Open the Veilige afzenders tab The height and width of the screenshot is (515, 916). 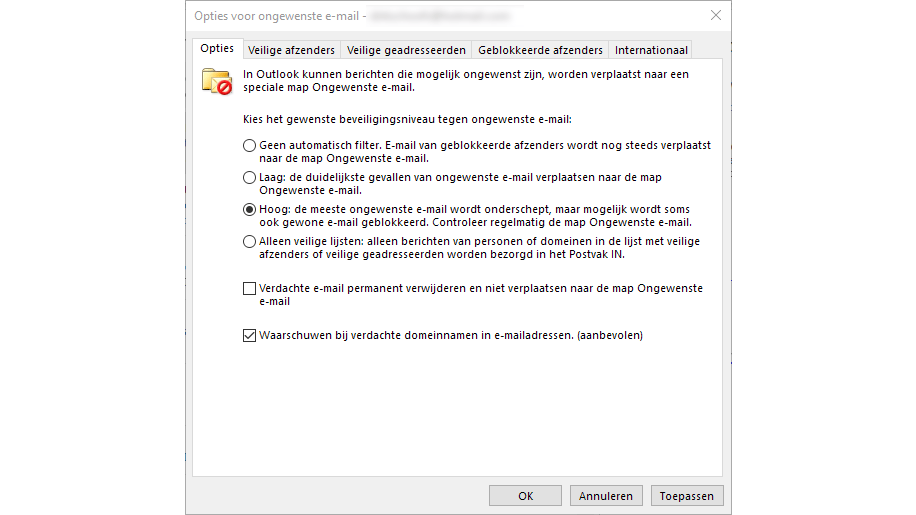click(290, 50)
